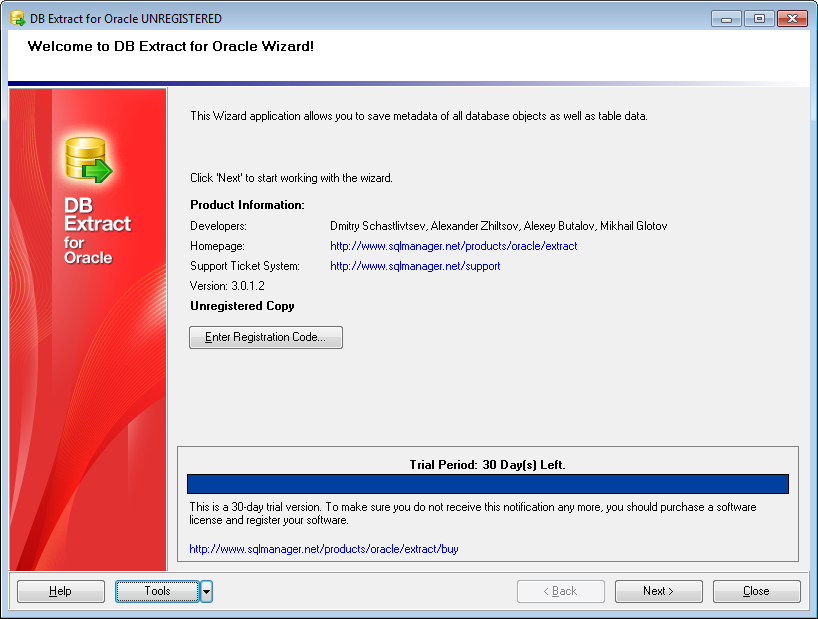Go to the Next wizard step
Image resolution: width=818 pixels, height=619 pixels.
pyautogui.click(x=658, y=591)
